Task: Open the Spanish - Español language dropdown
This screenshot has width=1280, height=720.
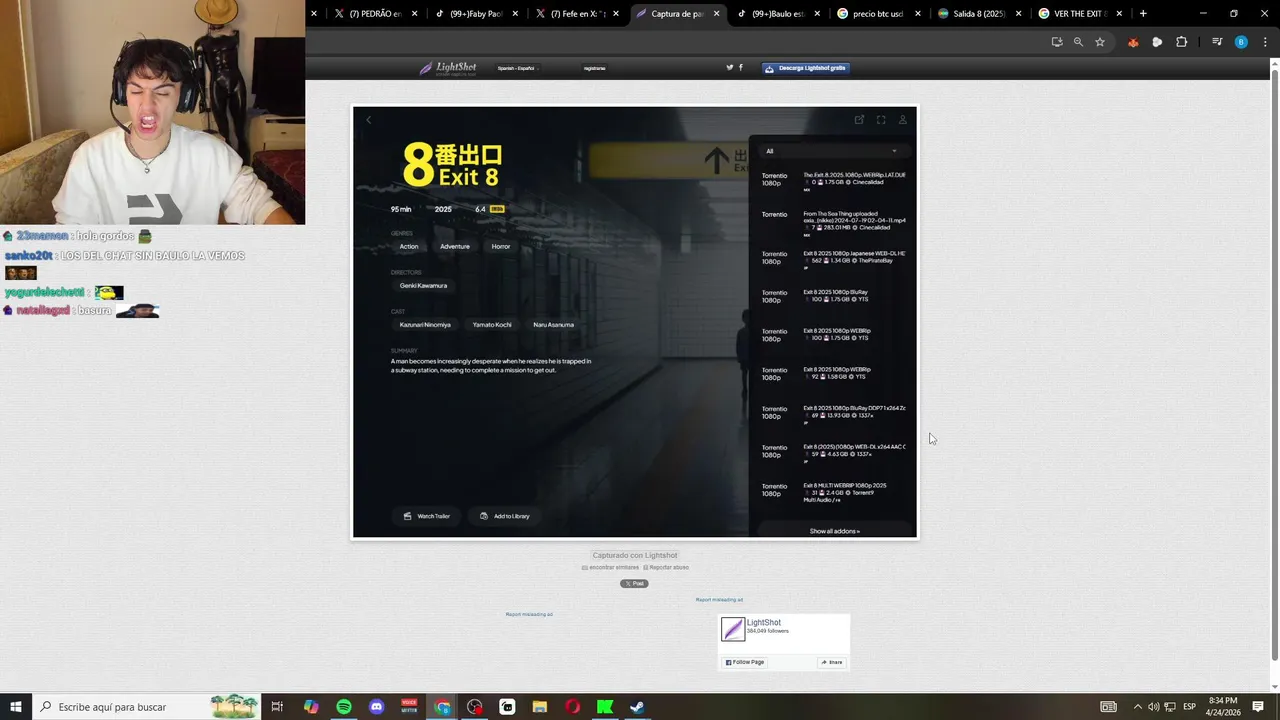Action: coord(518,68)
